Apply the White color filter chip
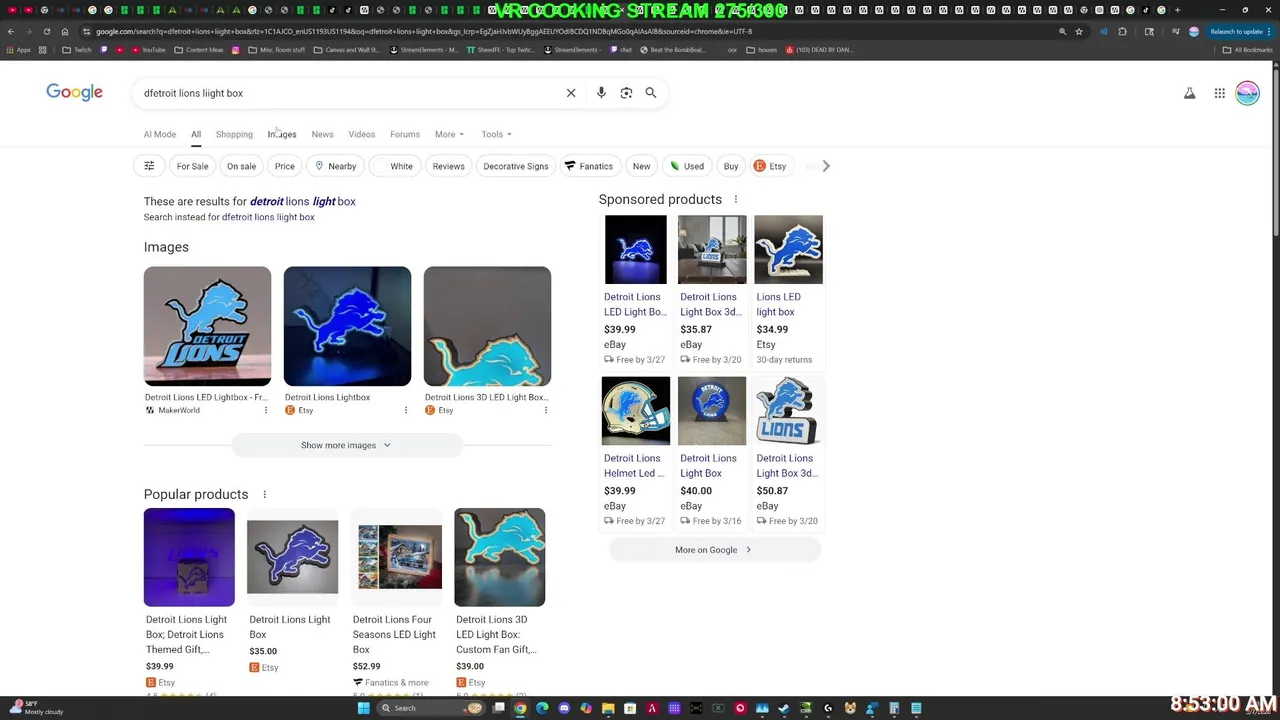Image resolution: width=1280 pixels, height=720 pixels. (x=394, y=166)
